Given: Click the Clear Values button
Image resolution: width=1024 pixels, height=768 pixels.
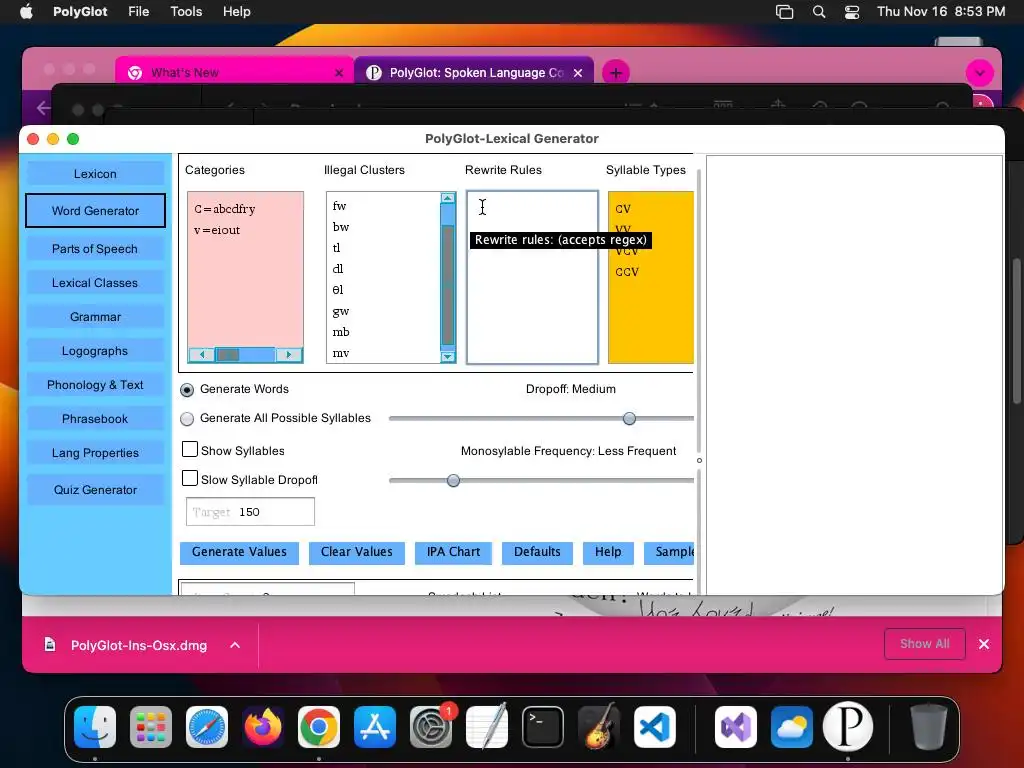Looking at the screenshot, I should click(357, 552).
